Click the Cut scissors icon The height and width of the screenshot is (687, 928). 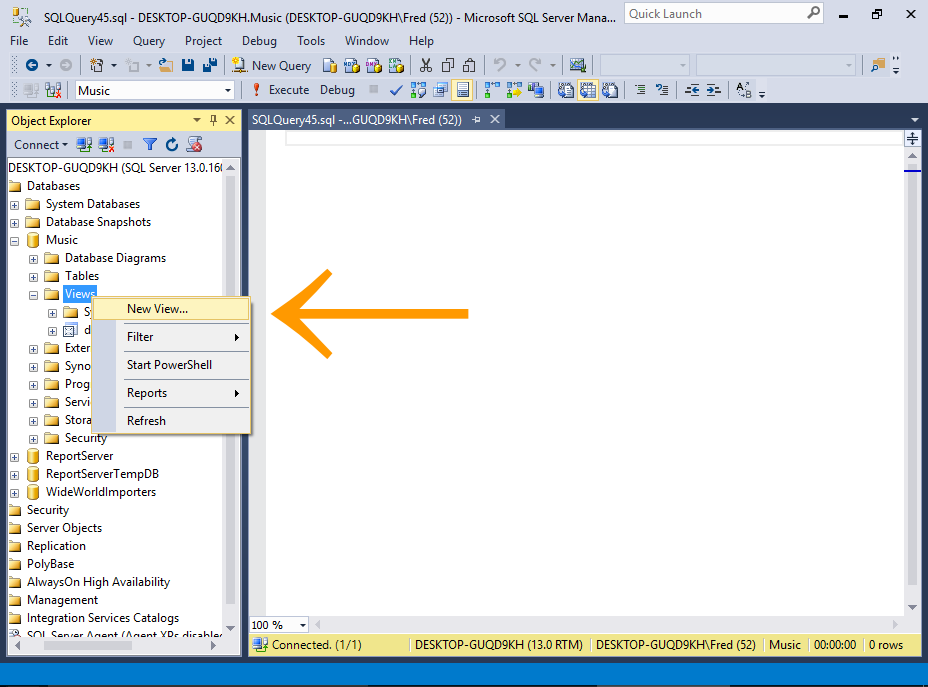tap(426, 65)
